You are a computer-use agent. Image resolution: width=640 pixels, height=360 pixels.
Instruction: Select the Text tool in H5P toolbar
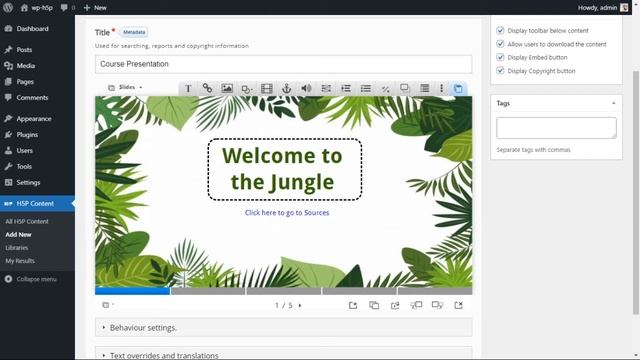pyautogui.click(x=188, y=89)
